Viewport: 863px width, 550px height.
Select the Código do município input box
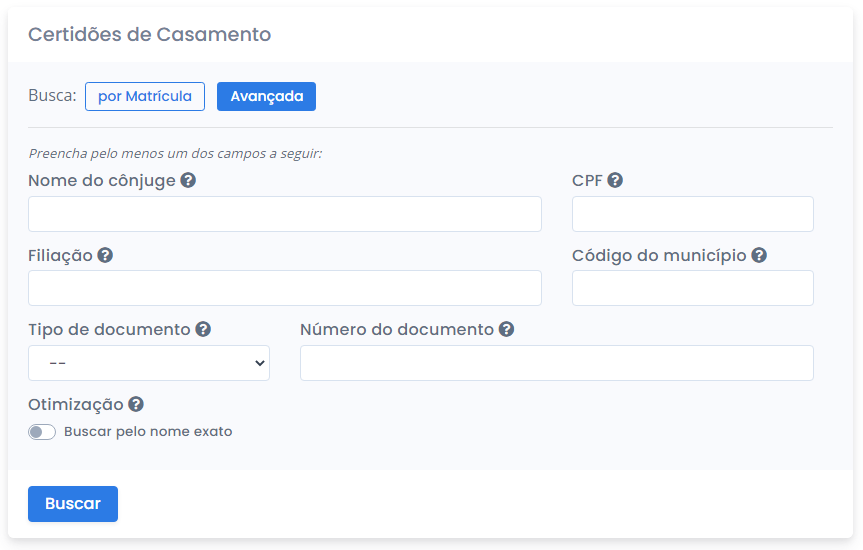692,288
